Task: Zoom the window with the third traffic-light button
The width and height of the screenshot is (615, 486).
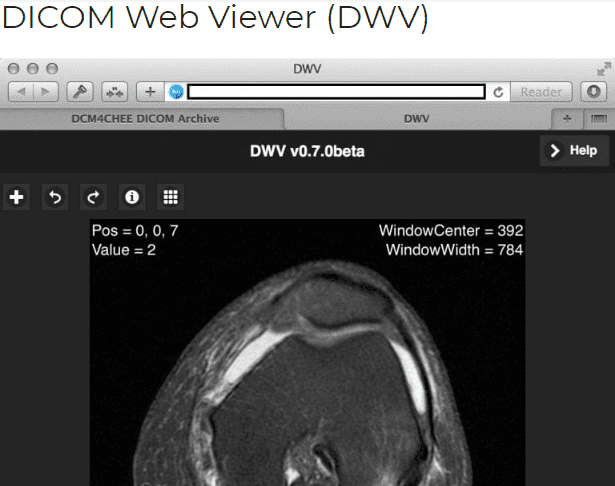Action: [52, 69]
